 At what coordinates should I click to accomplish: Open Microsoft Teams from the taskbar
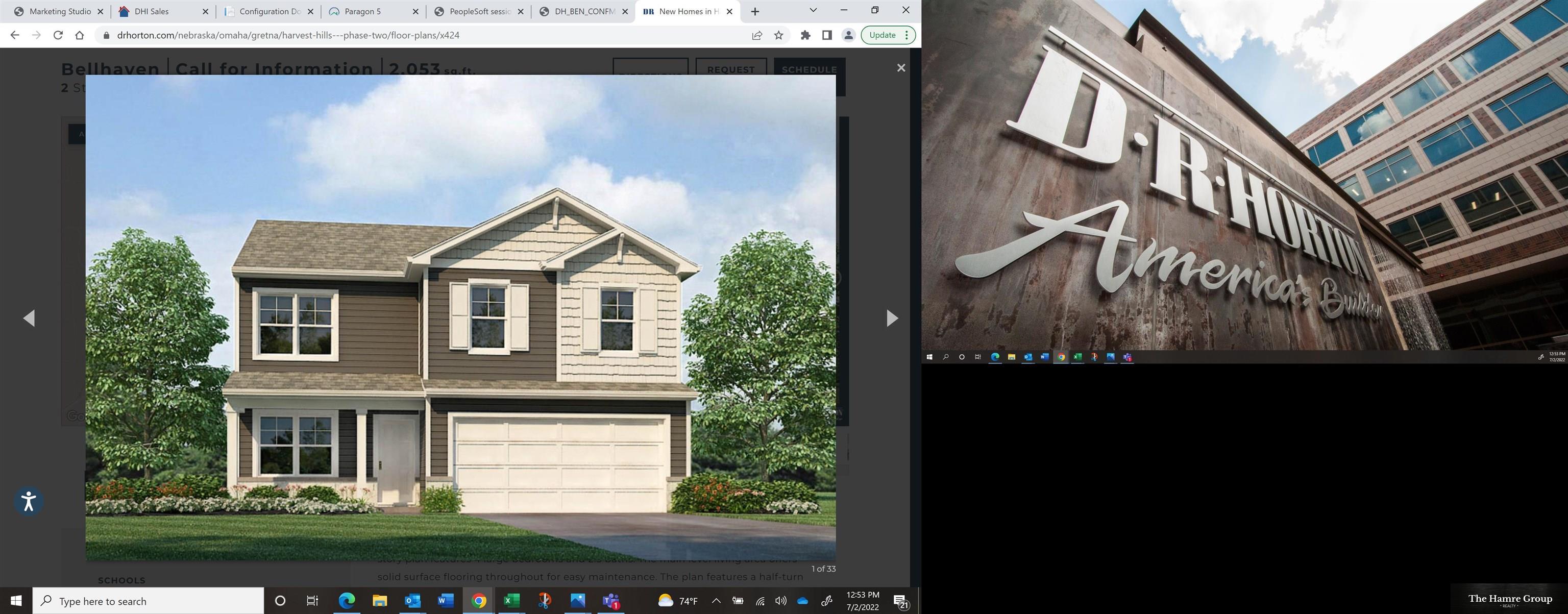point(610,601)
